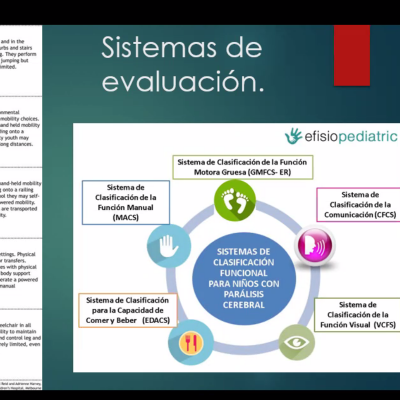This screenshot has width=400, height=400.
Task: Click the paragraph mentioning transfers
Action: tap(19, 270)
